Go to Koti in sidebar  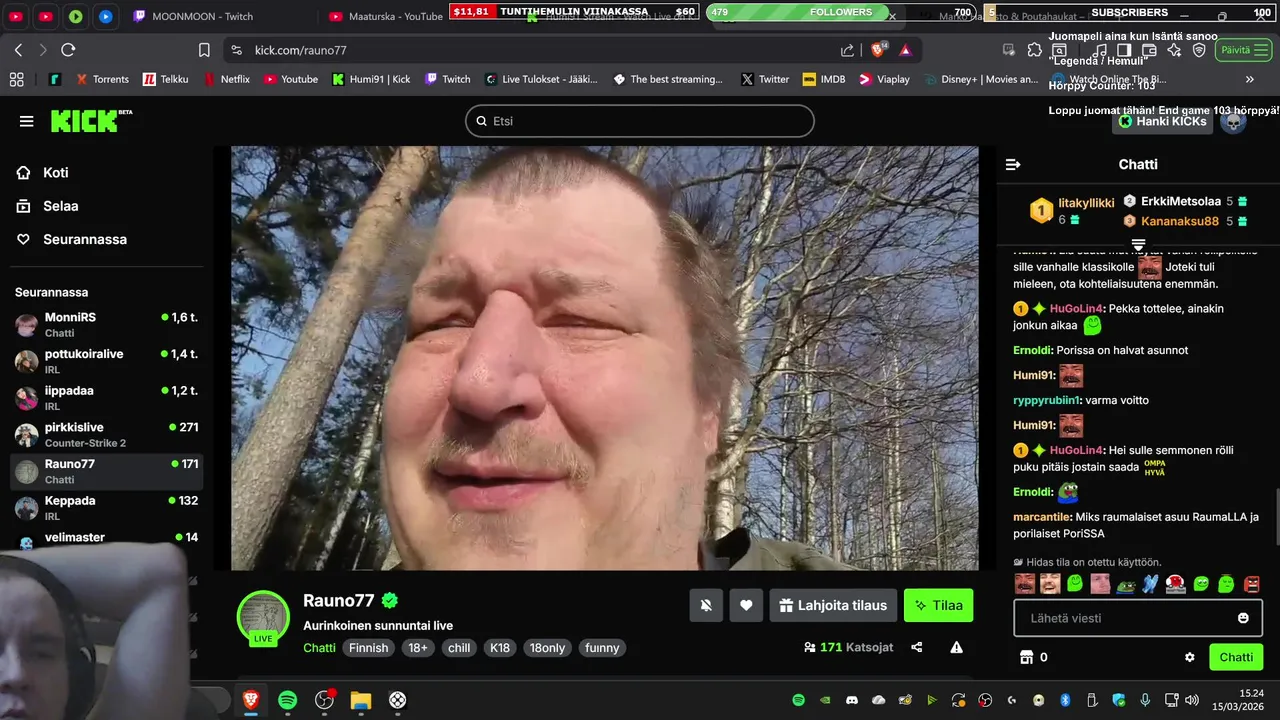(56, 173)
